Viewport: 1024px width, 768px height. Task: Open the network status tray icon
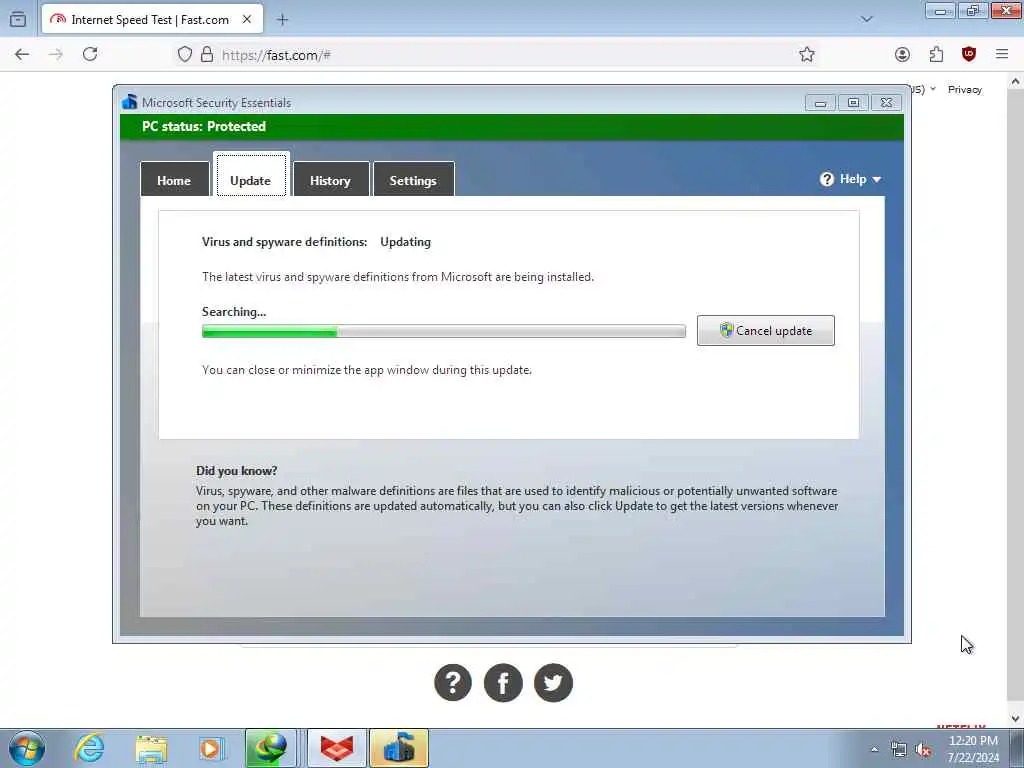click(899, 750)
